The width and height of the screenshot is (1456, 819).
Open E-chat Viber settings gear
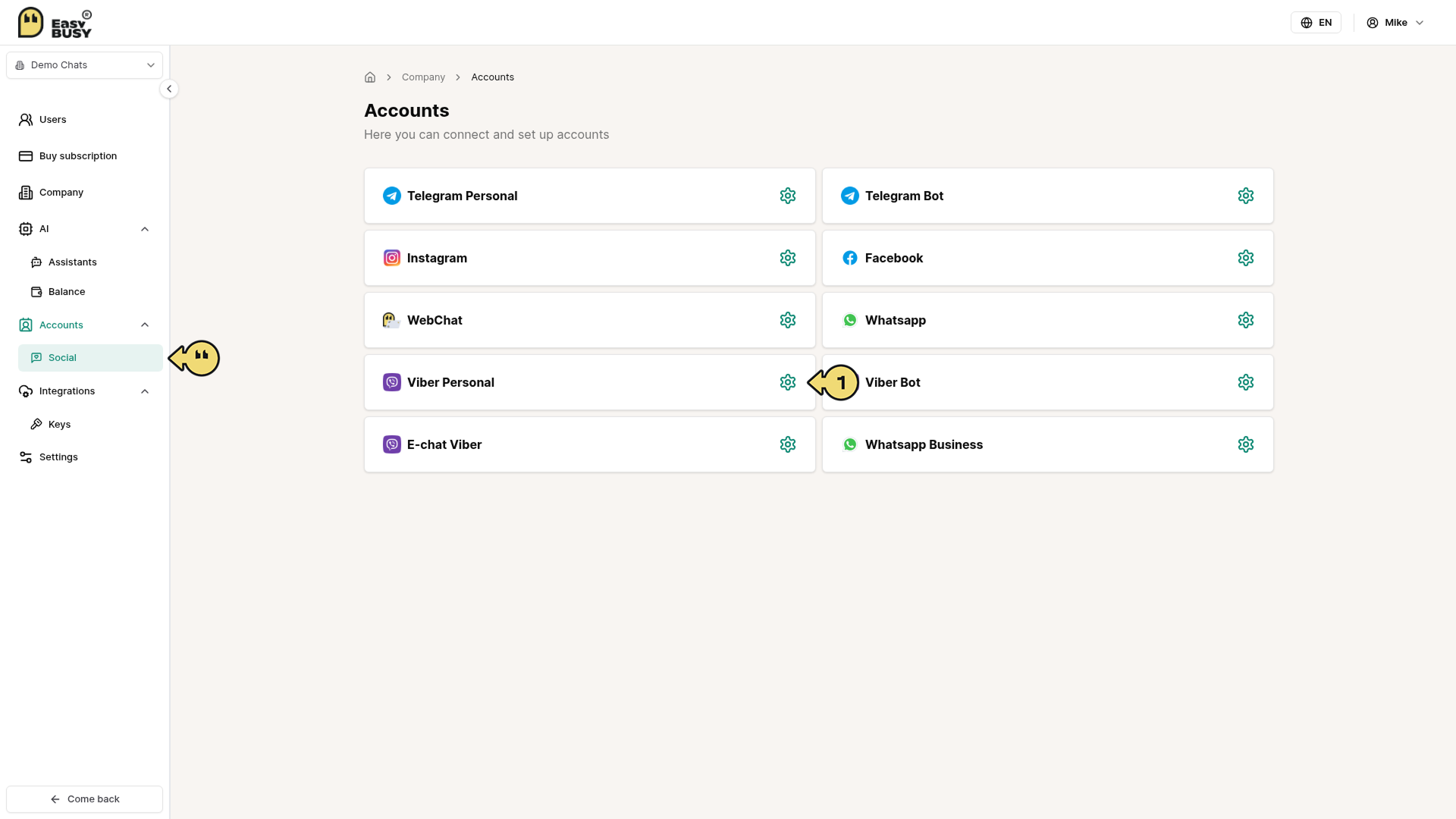tap(788, 444)
